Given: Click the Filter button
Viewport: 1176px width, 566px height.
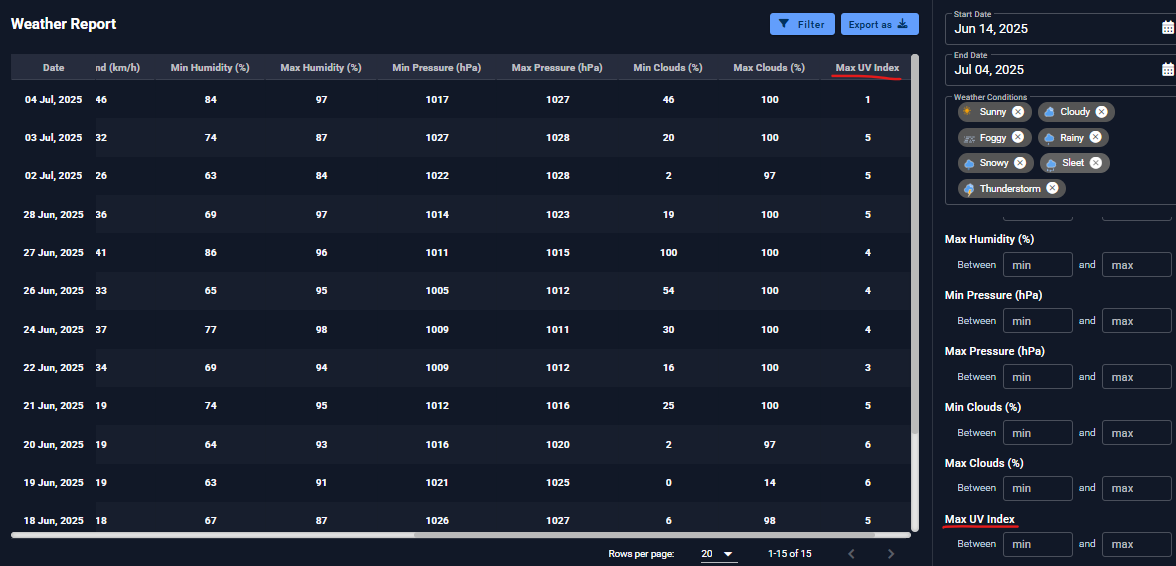Looking at the screenshot, I should click(x=802, y=24).
